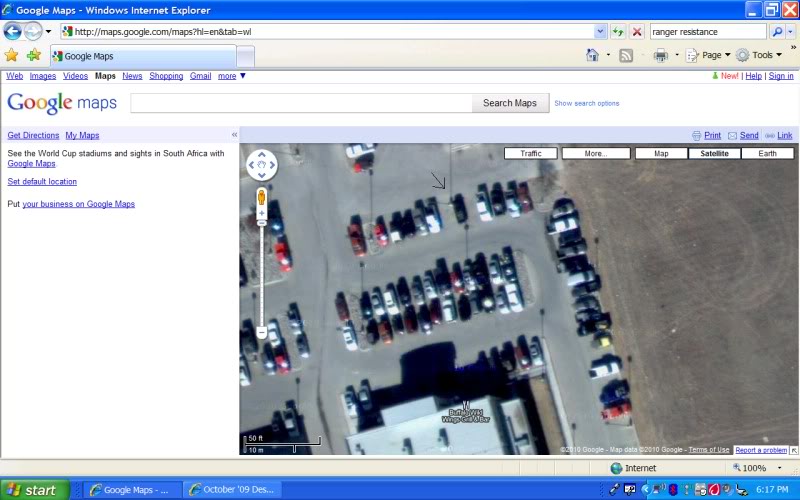Click the RSS feeds icon
Image resolution: width=800 pixels, height=500 pixels.
pyautogui.click(x=626, y=55)
